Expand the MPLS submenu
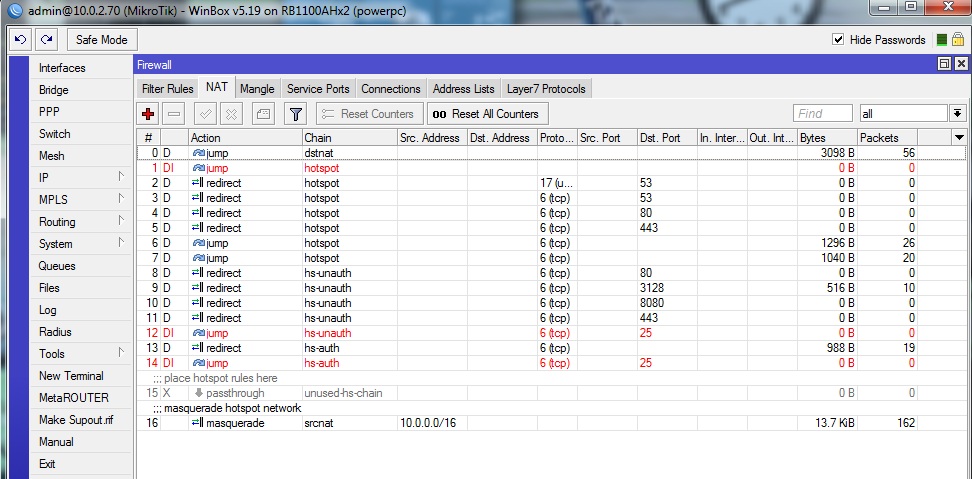972x479 pixels. click(81, 200)
